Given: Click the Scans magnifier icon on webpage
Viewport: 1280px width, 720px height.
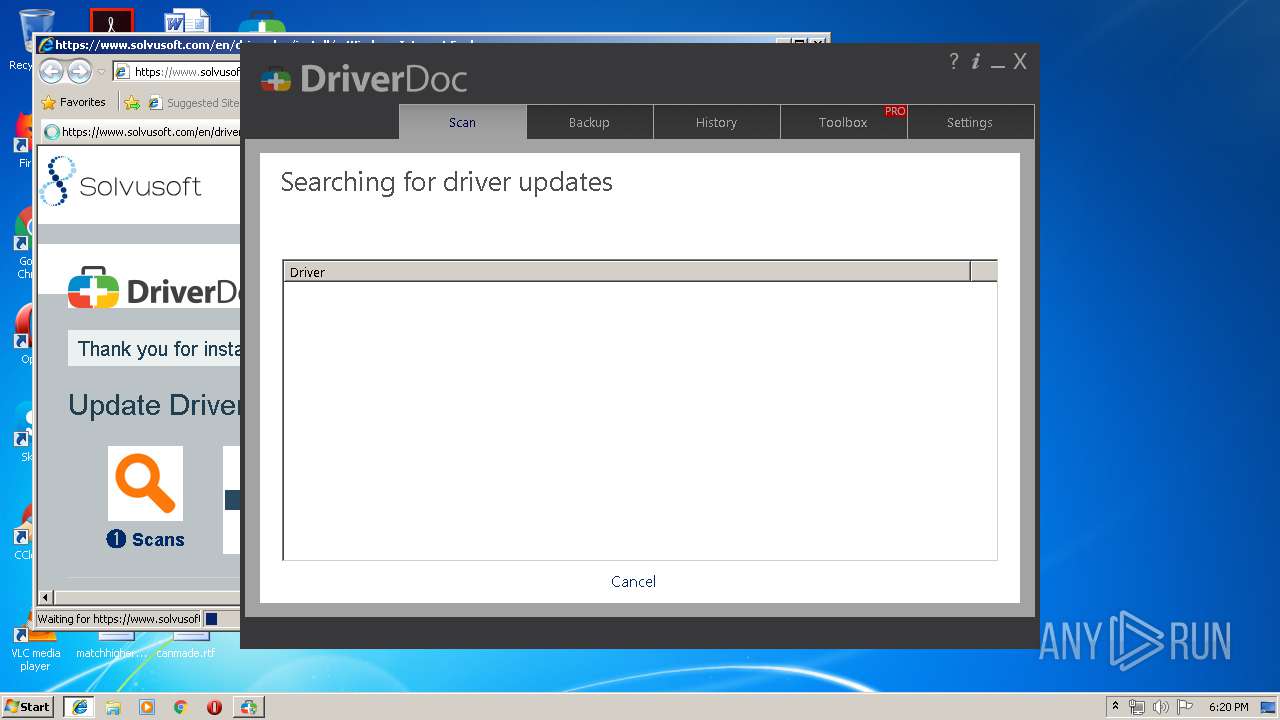Looking at the screenshot, I should pyautogui.click(x=145, y=483).
